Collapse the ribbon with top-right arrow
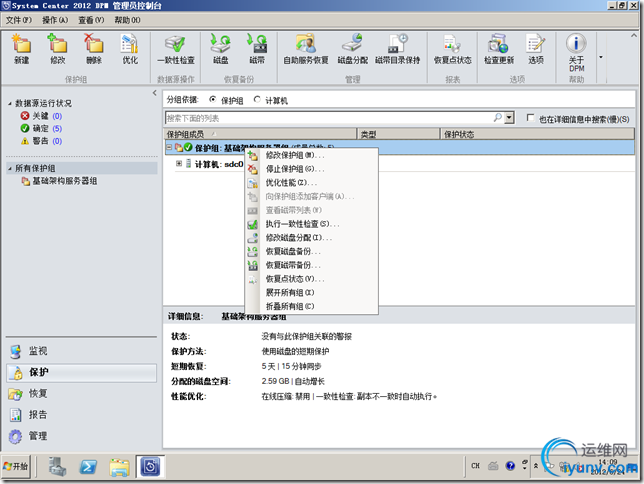644x484 pixels. pyautogui.click(x=634, y=36)
